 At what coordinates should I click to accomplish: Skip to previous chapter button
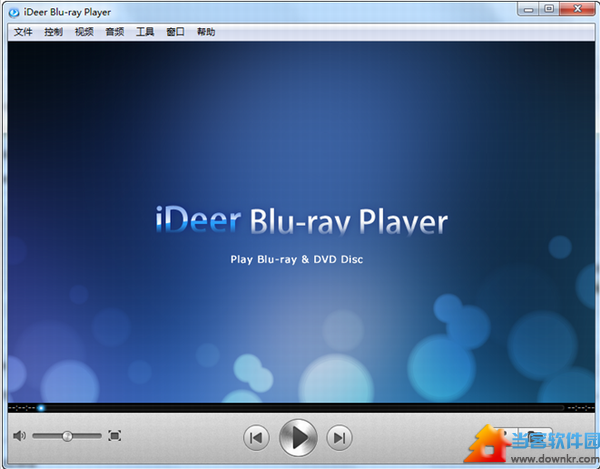tap(256, 438)
